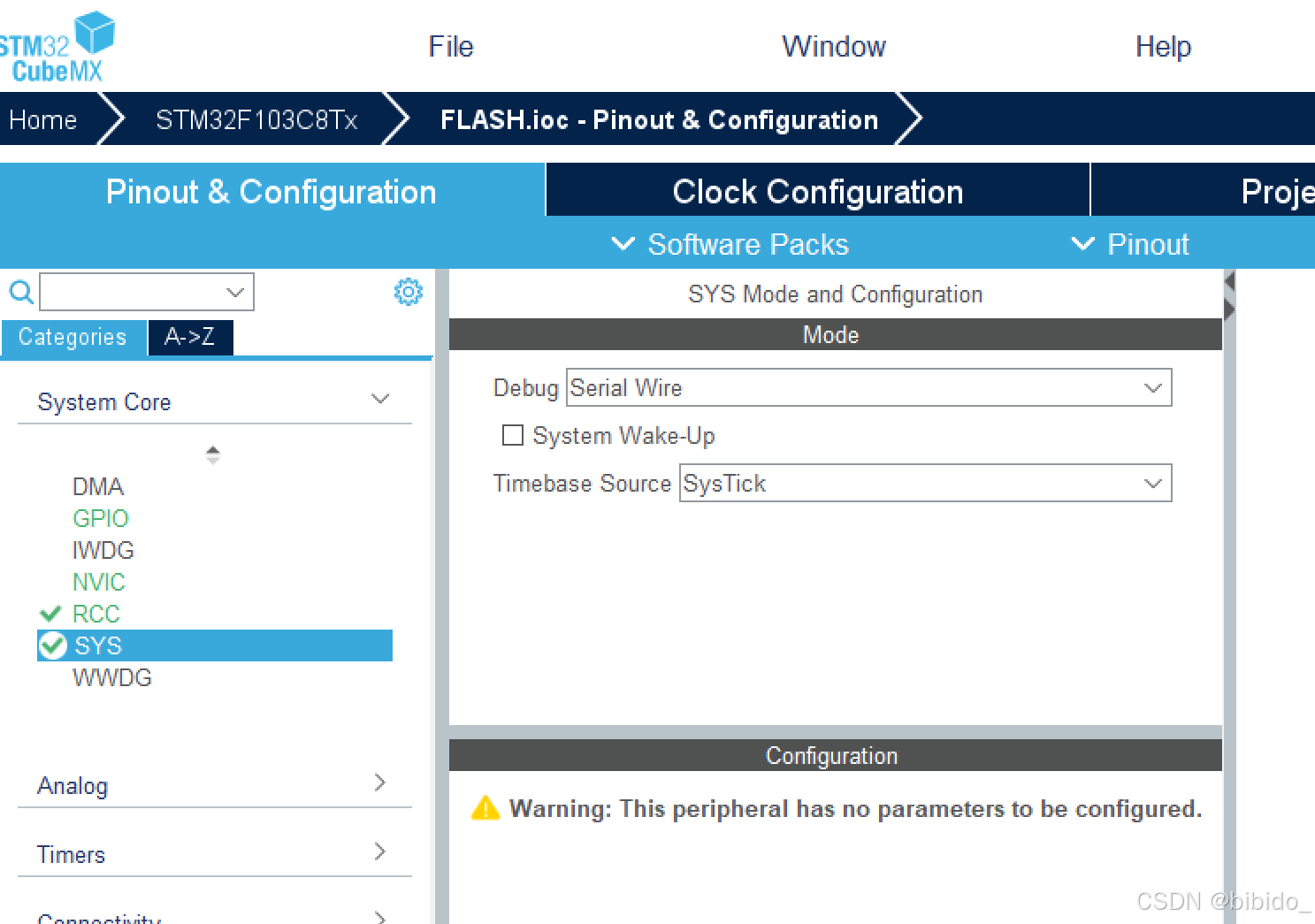Image resolution: width=1315 pixels, height=924 pixels.
Task: Open the Software Packs dropdown menu
Action: pos(730,244)
